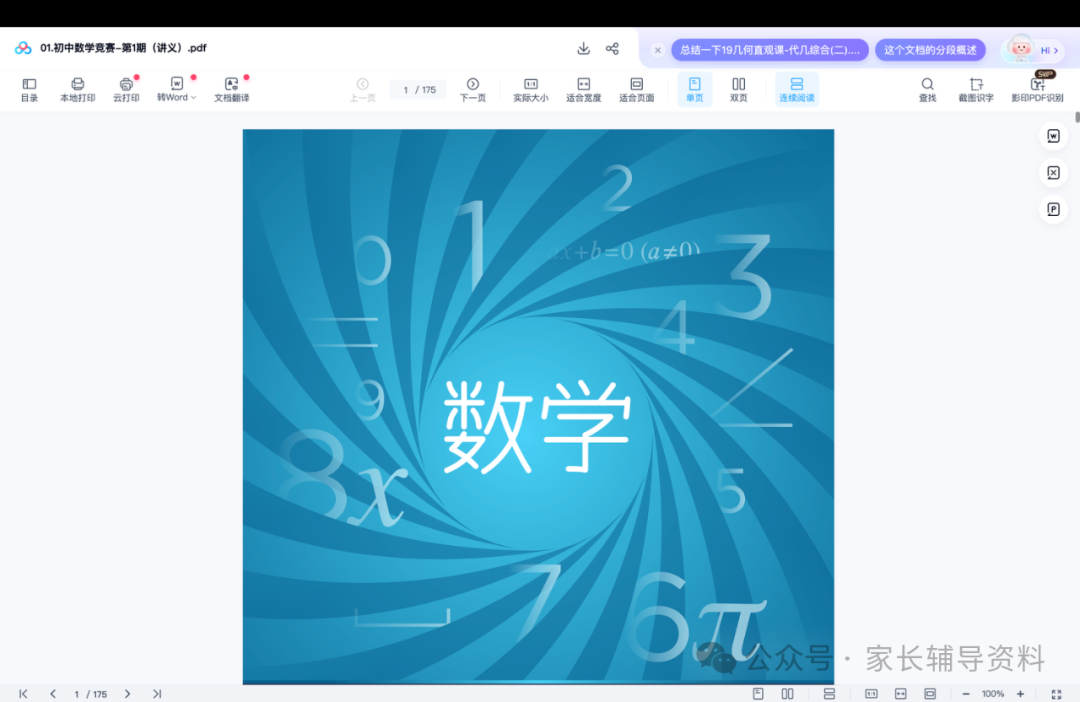The width and height of the screenshot is (1080, 702).
Task: Click convert to PPT sidebar icon
Action: [x=1053, y=209]
